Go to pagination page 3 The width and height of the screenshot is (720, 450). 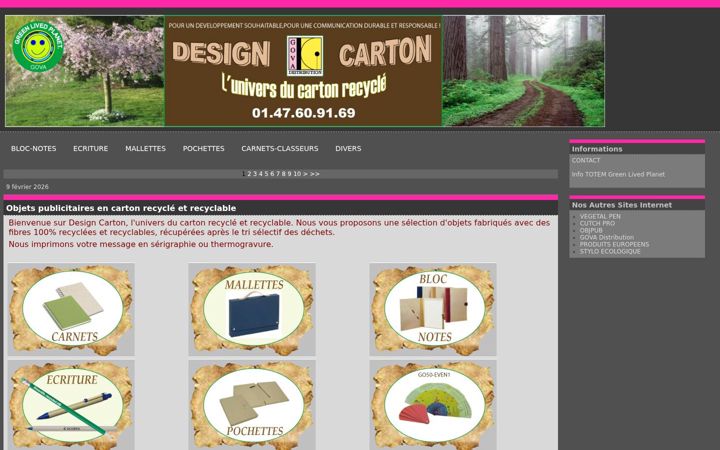[255, 174]
